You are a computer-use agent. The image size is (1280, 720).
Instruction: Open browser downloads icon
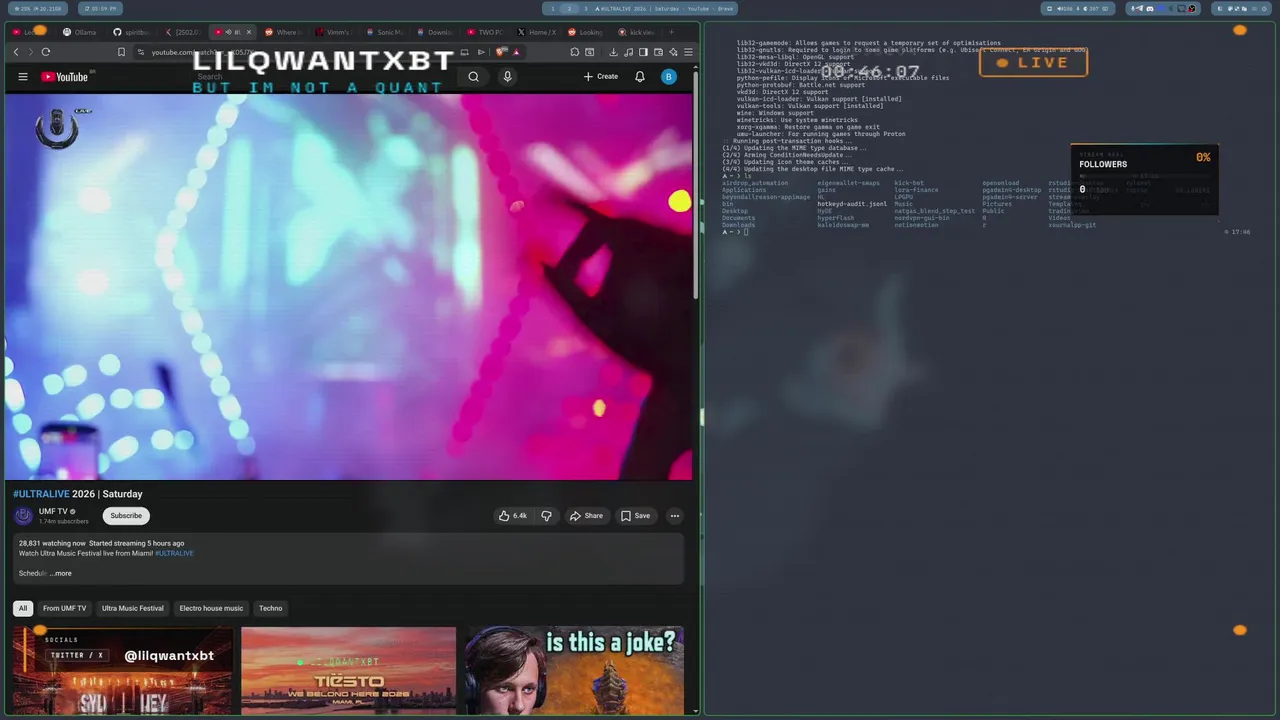(x=613, y=52)
